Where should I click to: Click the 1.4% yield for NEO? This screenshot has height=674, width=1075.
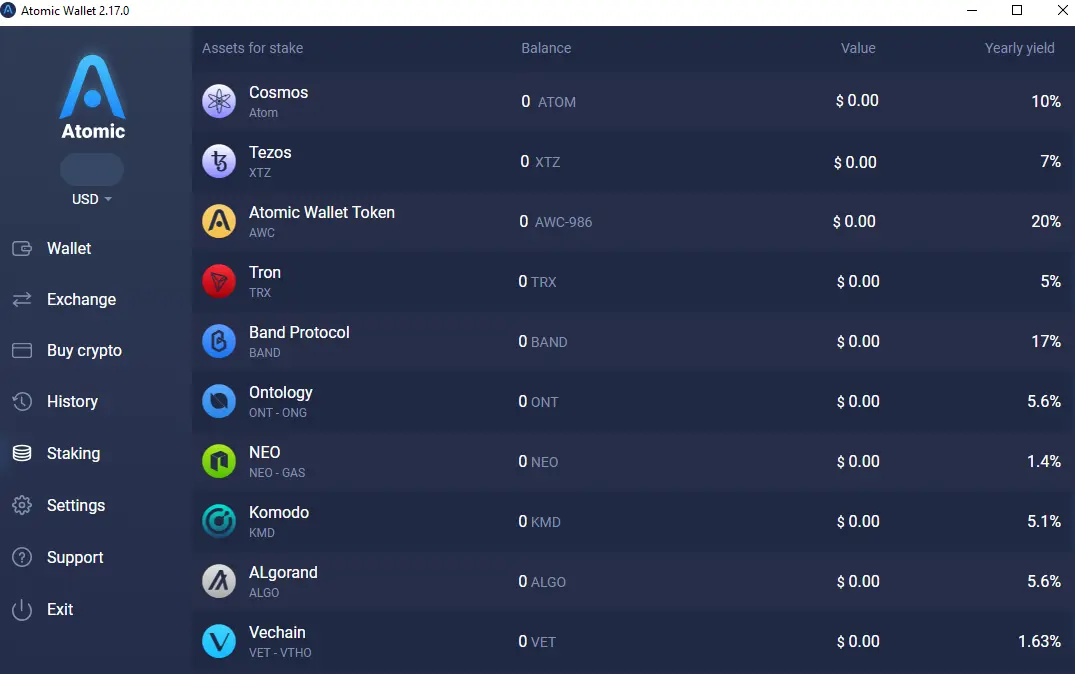point(1043,461)
